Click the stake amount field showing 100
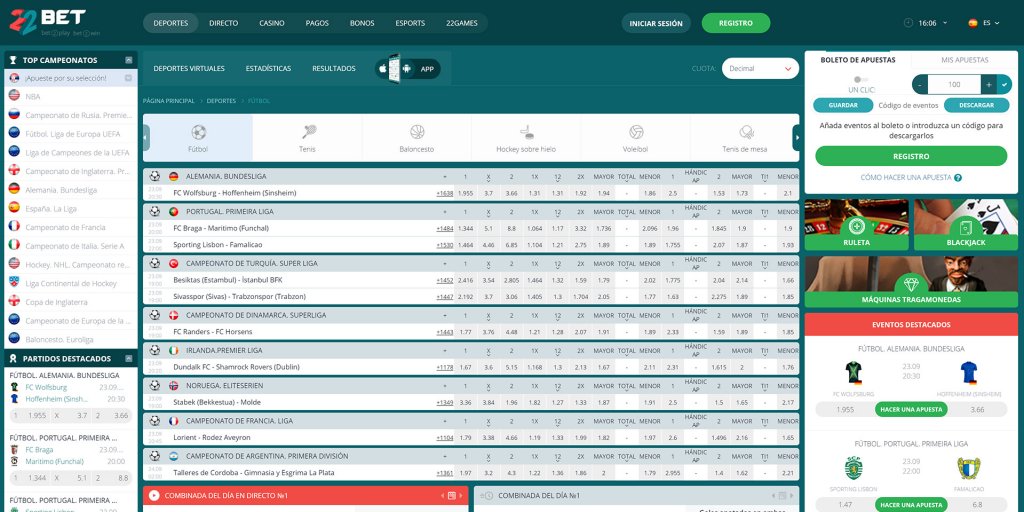 point(954,84)
